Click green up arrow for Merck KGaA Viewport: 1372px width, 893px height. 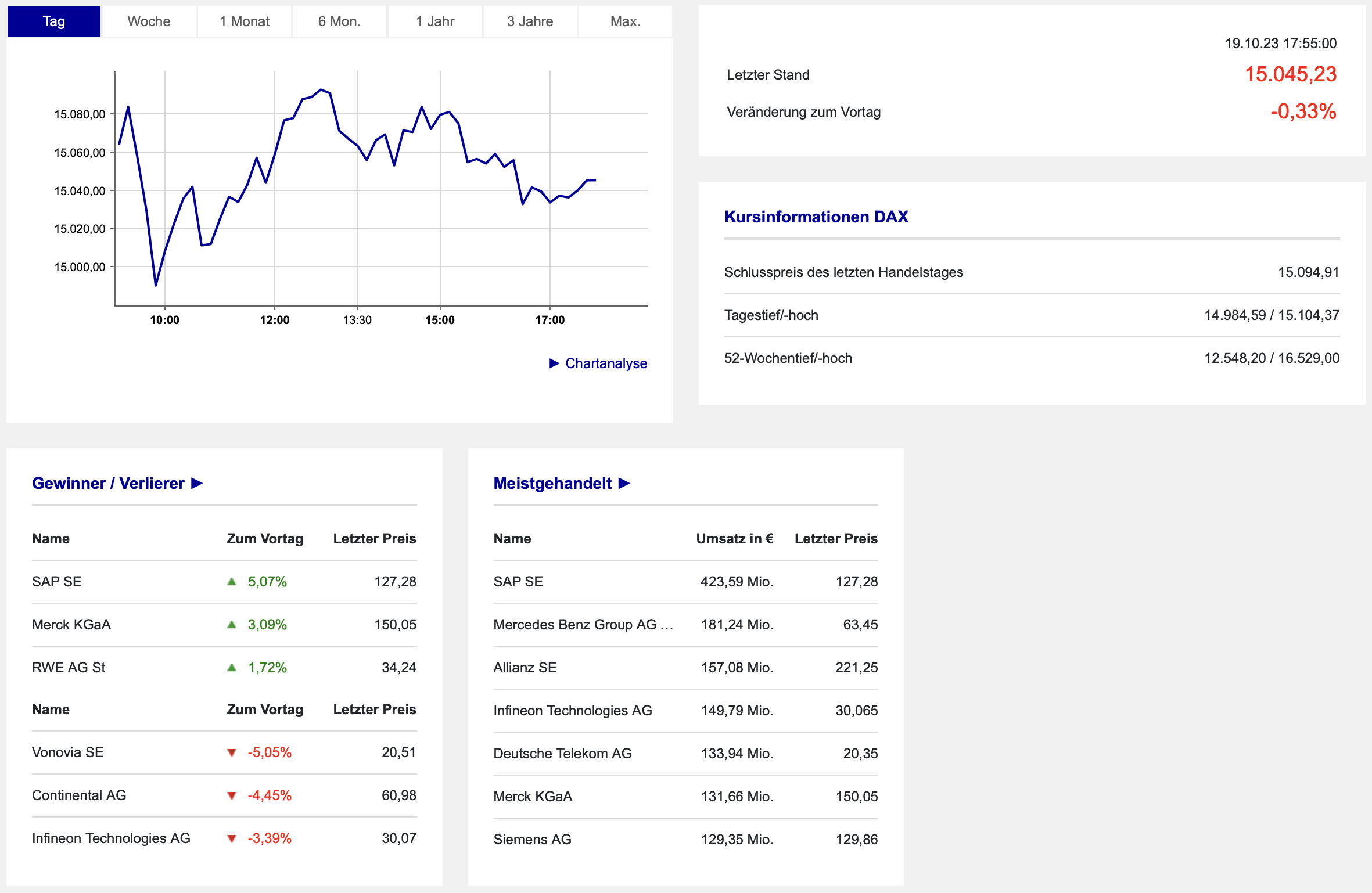pos(232,625)
